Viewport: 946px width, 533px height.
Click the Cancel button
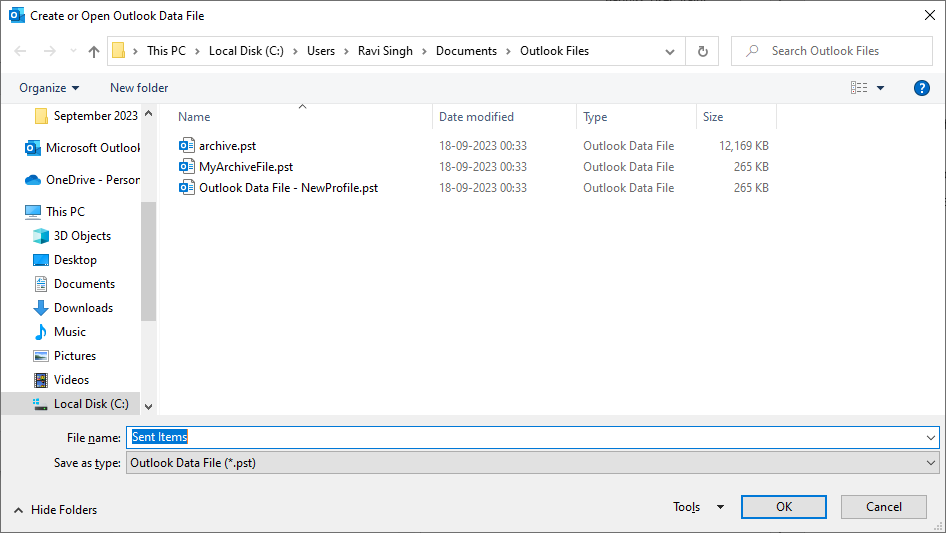click(x=884, y=507)
